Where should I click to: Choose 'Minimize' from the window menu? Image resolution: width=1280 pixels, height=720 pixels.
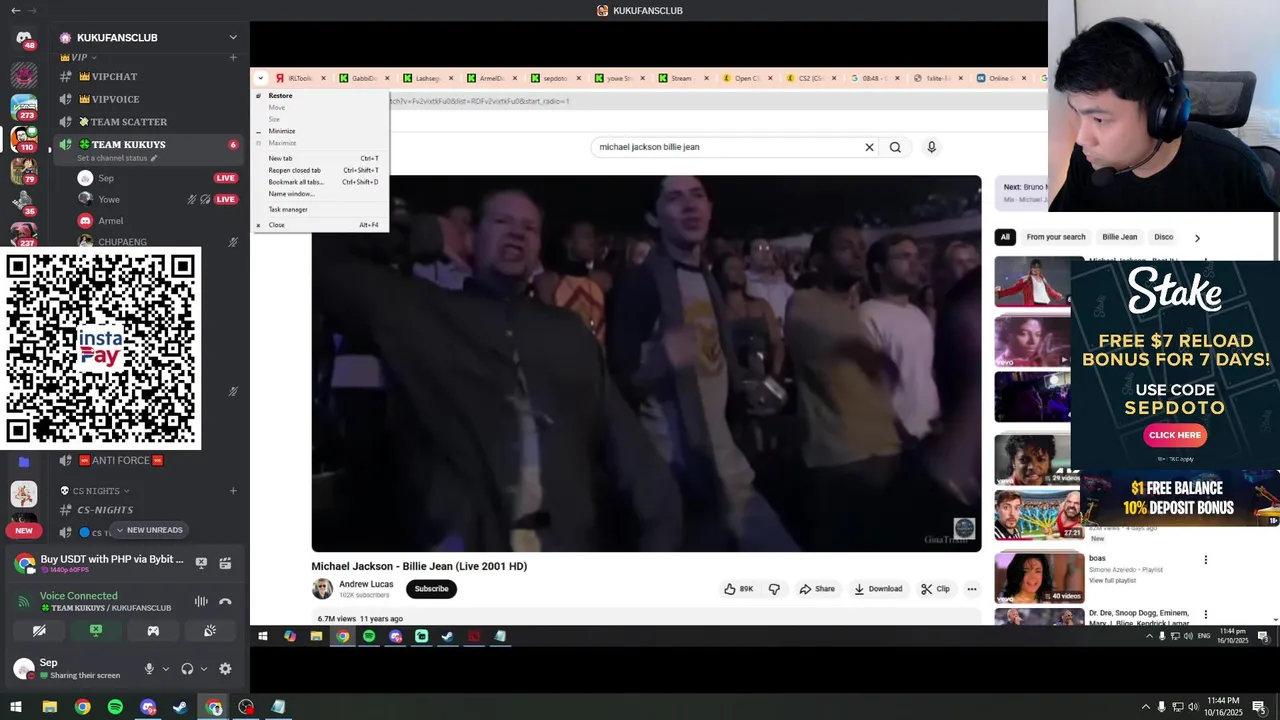(320, 131)
